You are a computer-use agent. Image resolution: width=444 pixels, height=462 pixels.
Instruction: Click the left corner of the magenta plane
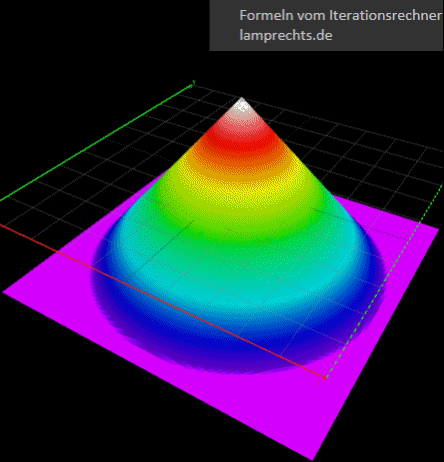pos(6,292)
